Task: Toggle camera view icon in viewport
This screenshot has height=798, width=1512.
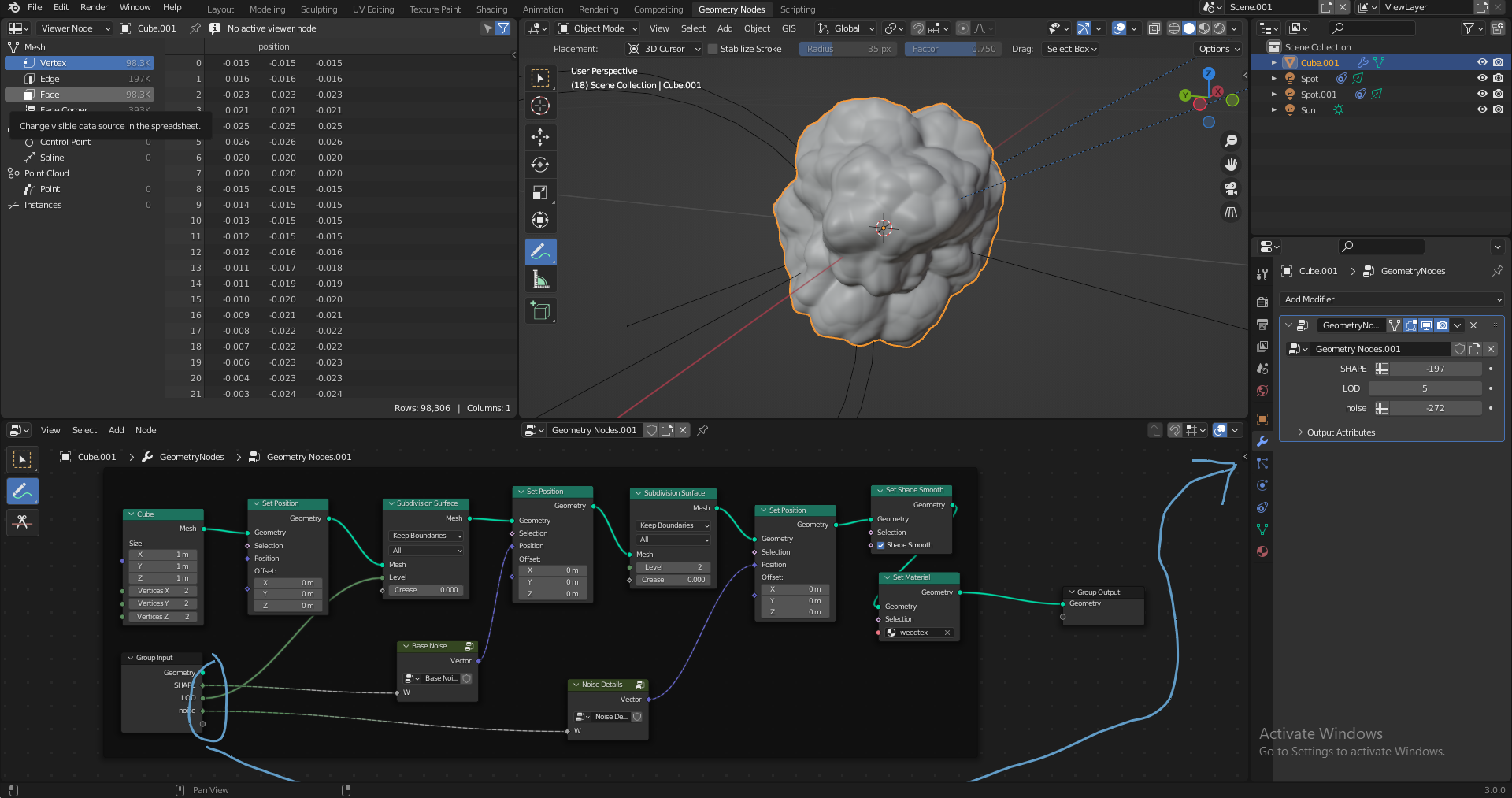Action: (1231, 188)
